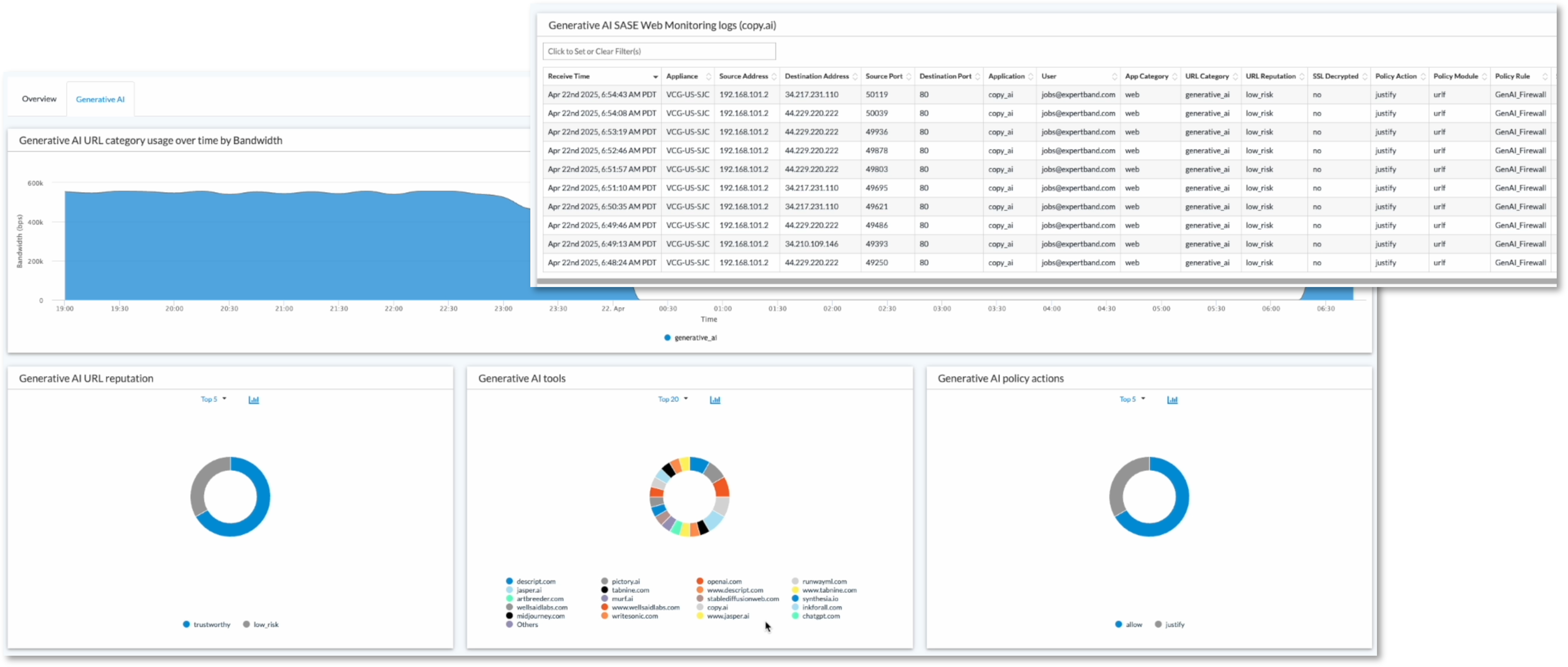
Task: Switch to the Overview tab
Action: pos(39,98)
